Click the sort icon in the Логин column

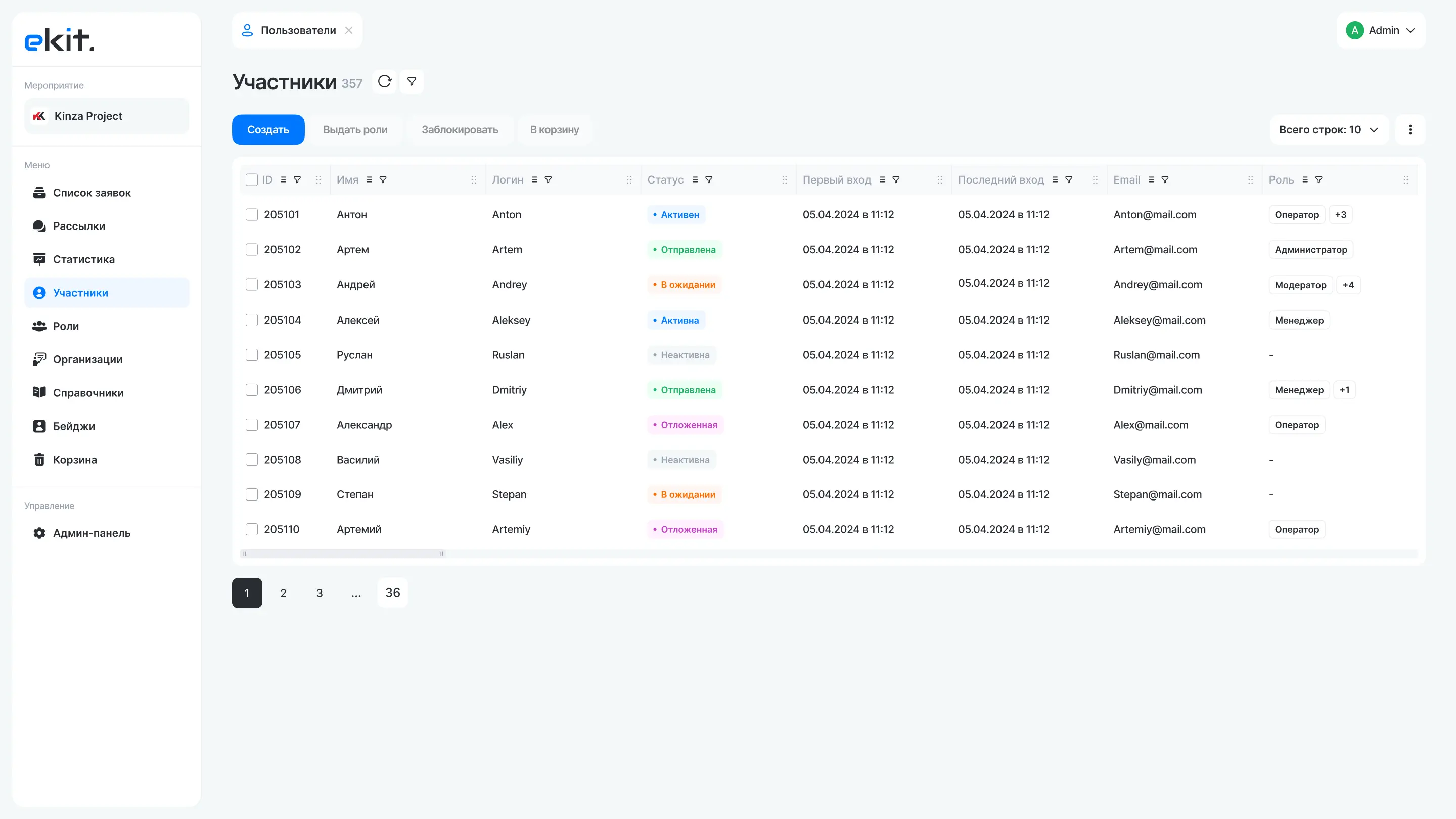pyautogui.click(x=534, y=180)
